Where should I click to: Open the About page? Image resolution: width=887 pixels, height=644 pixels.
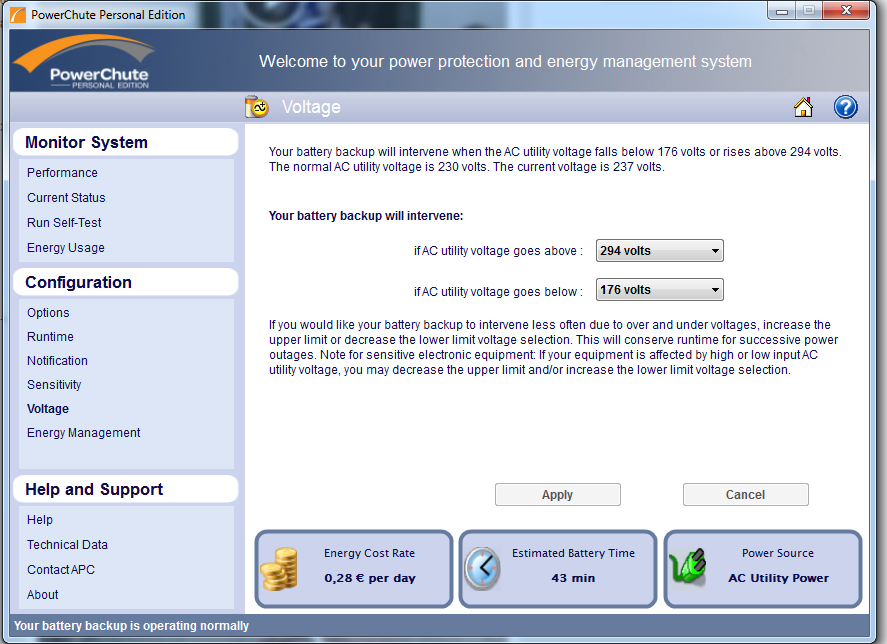coord(42,595)
